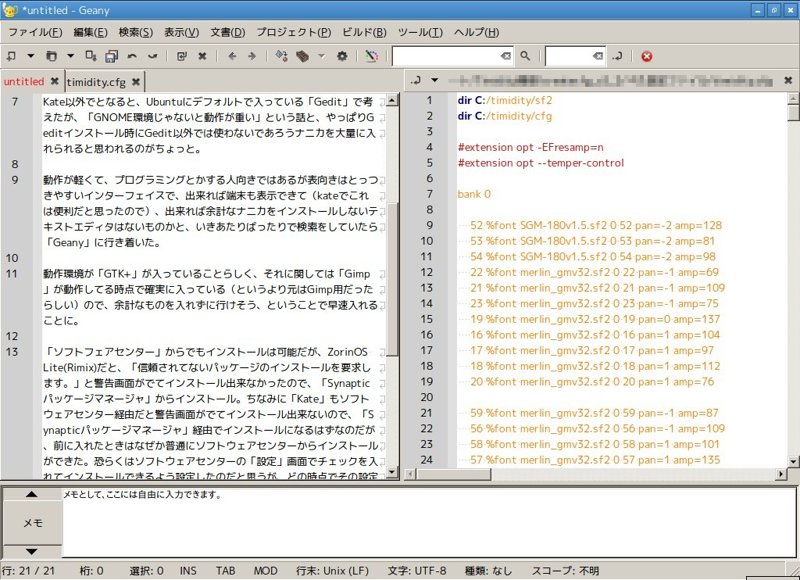Navigate back one location
Image resolution: width=800 pixels, height=580 pixels.
click(232, 56)
